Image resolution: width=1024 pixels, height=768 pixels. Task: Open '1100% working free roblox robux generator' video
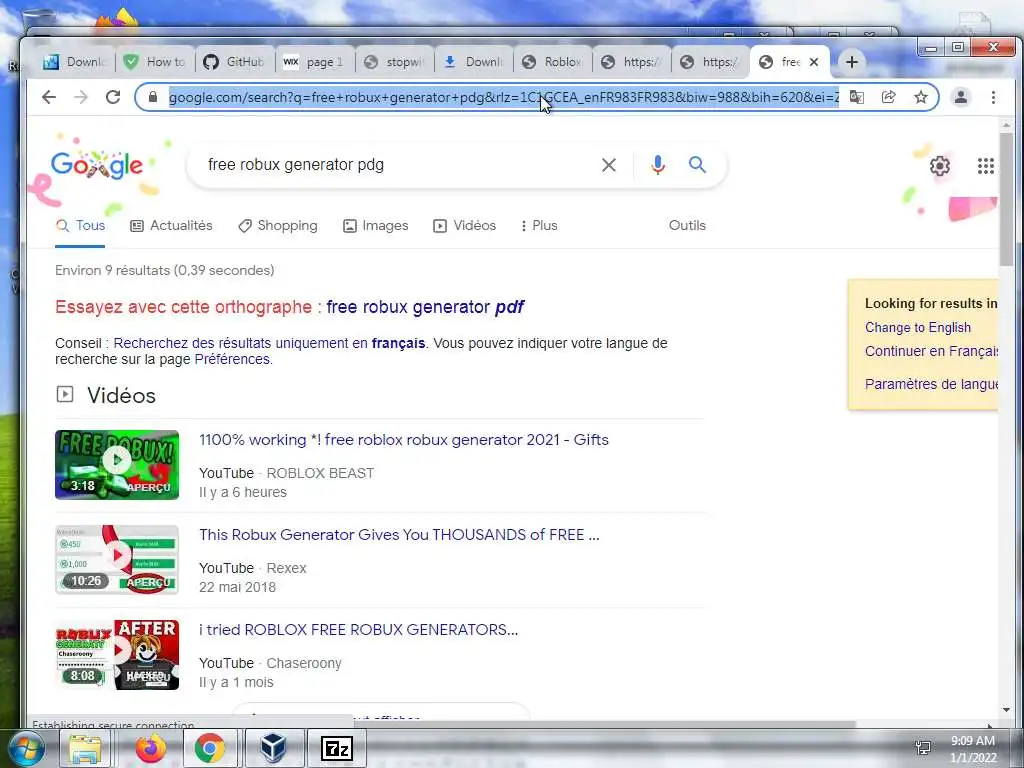pos(404,440)
